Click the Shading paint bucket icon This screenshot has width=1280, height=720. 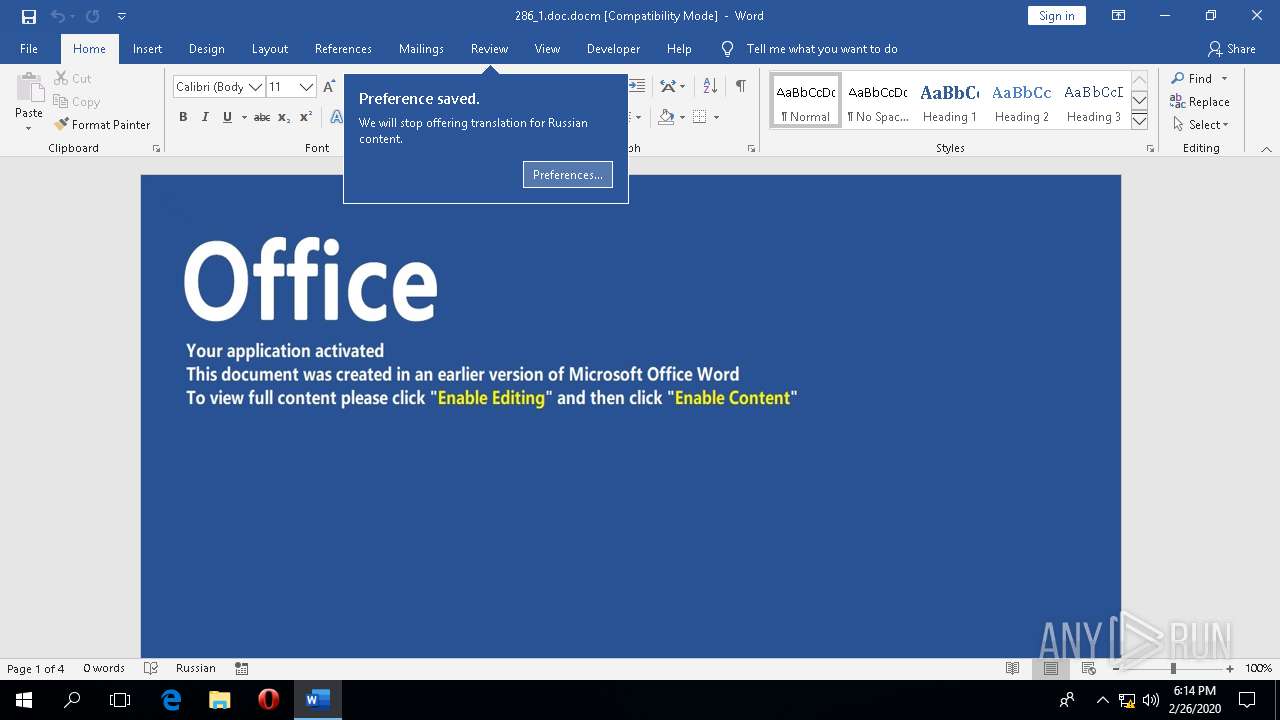pos(666,117)
